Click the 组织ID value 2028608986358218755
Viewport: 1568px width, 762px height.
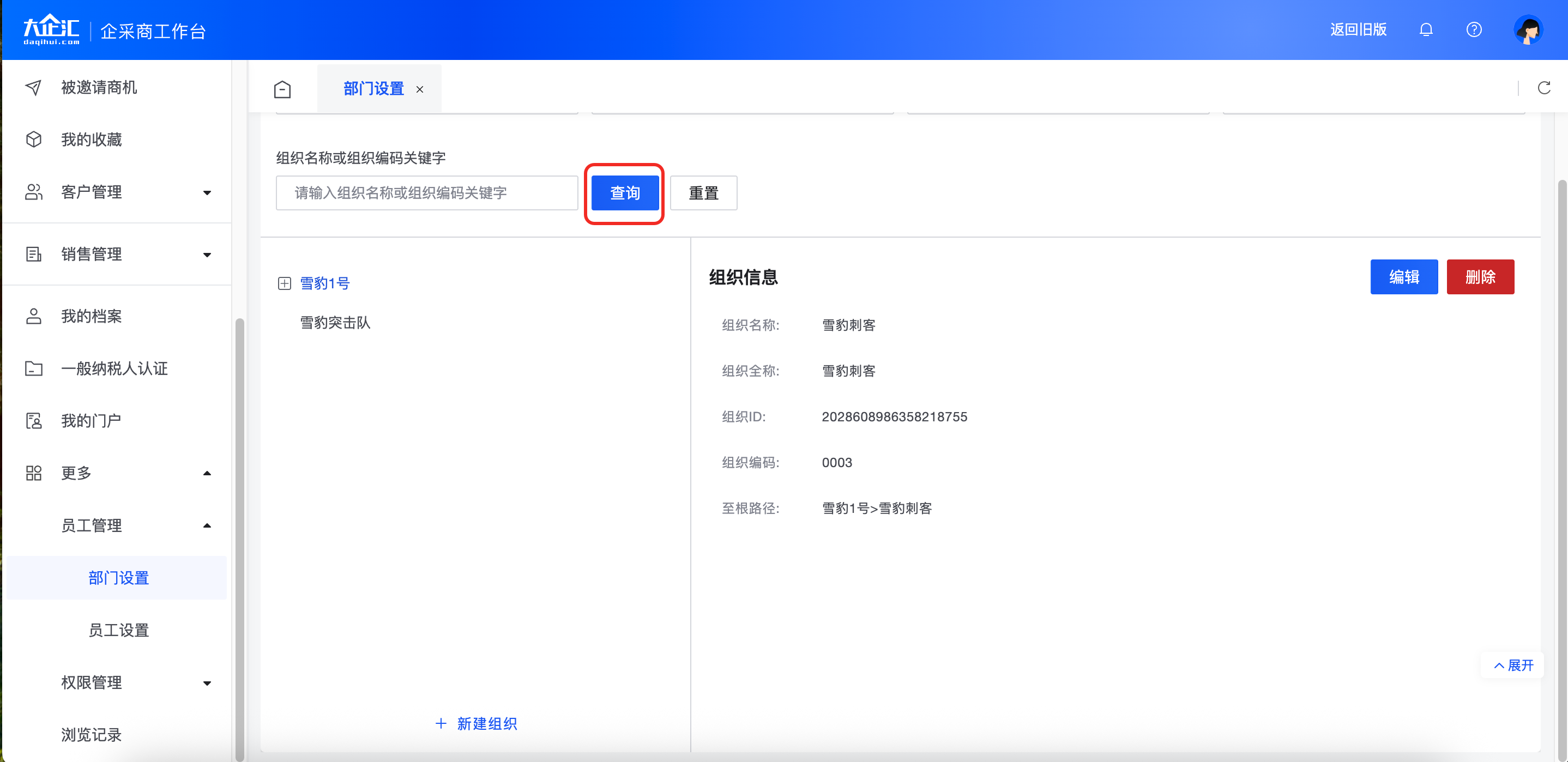(x=894, y=416)
